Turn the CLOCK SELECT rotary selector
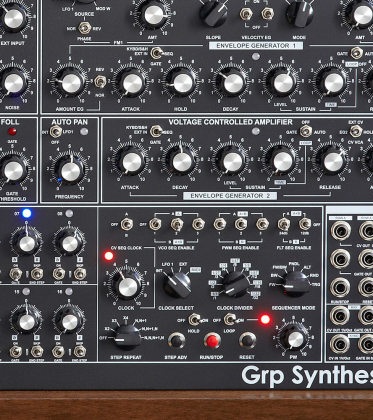373x420 pixels. [x=177, y=284]
